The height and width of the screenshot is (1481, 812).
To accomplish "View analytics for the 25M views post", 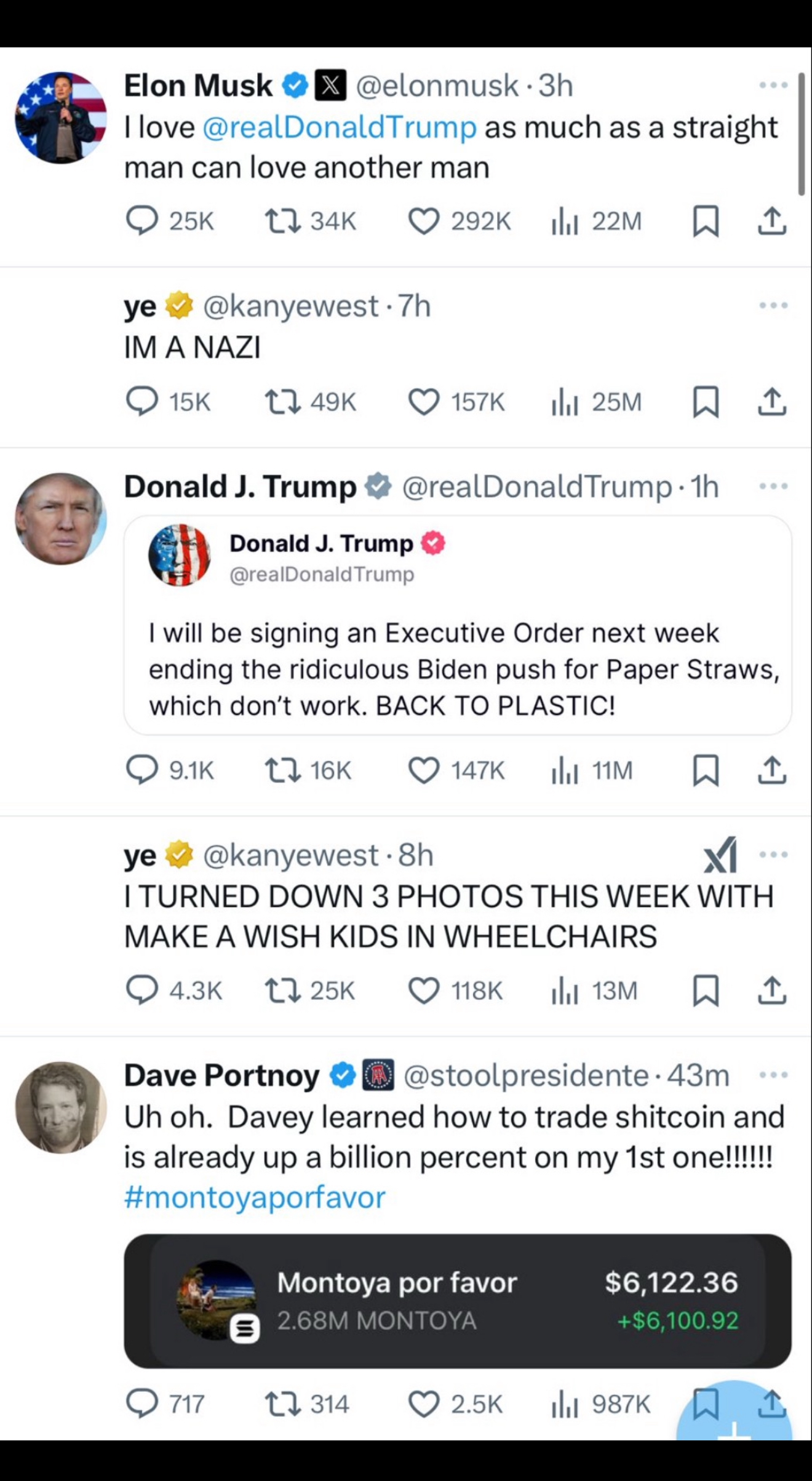I will [x=565, y=402].
